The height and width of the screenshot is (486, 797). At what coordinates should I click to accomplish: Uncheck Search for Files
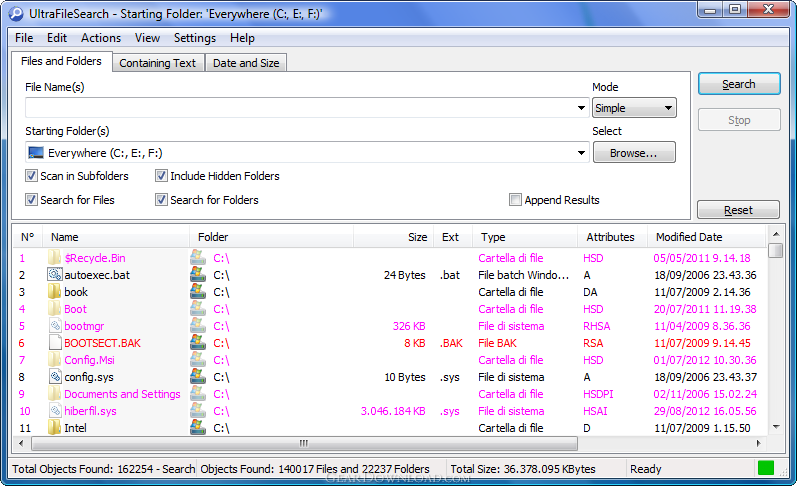click(x=31, y=200)
